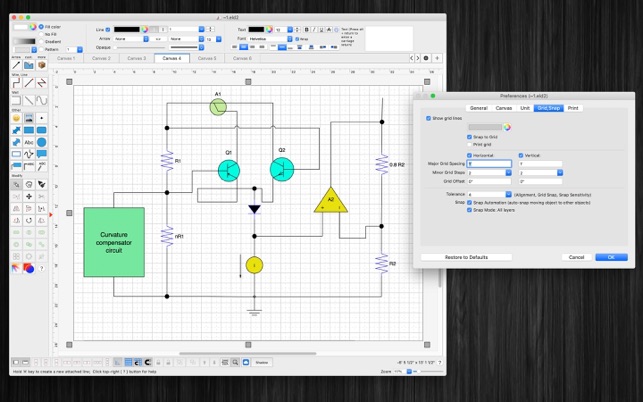The width and height of the screenshot is (643, 402).
Task: Uncheck Show grid lines
Action: tap(429, 118)
